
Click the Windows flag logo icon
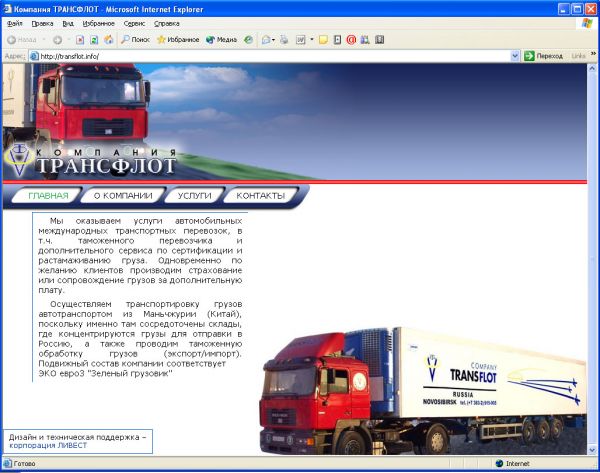point(587,23)
